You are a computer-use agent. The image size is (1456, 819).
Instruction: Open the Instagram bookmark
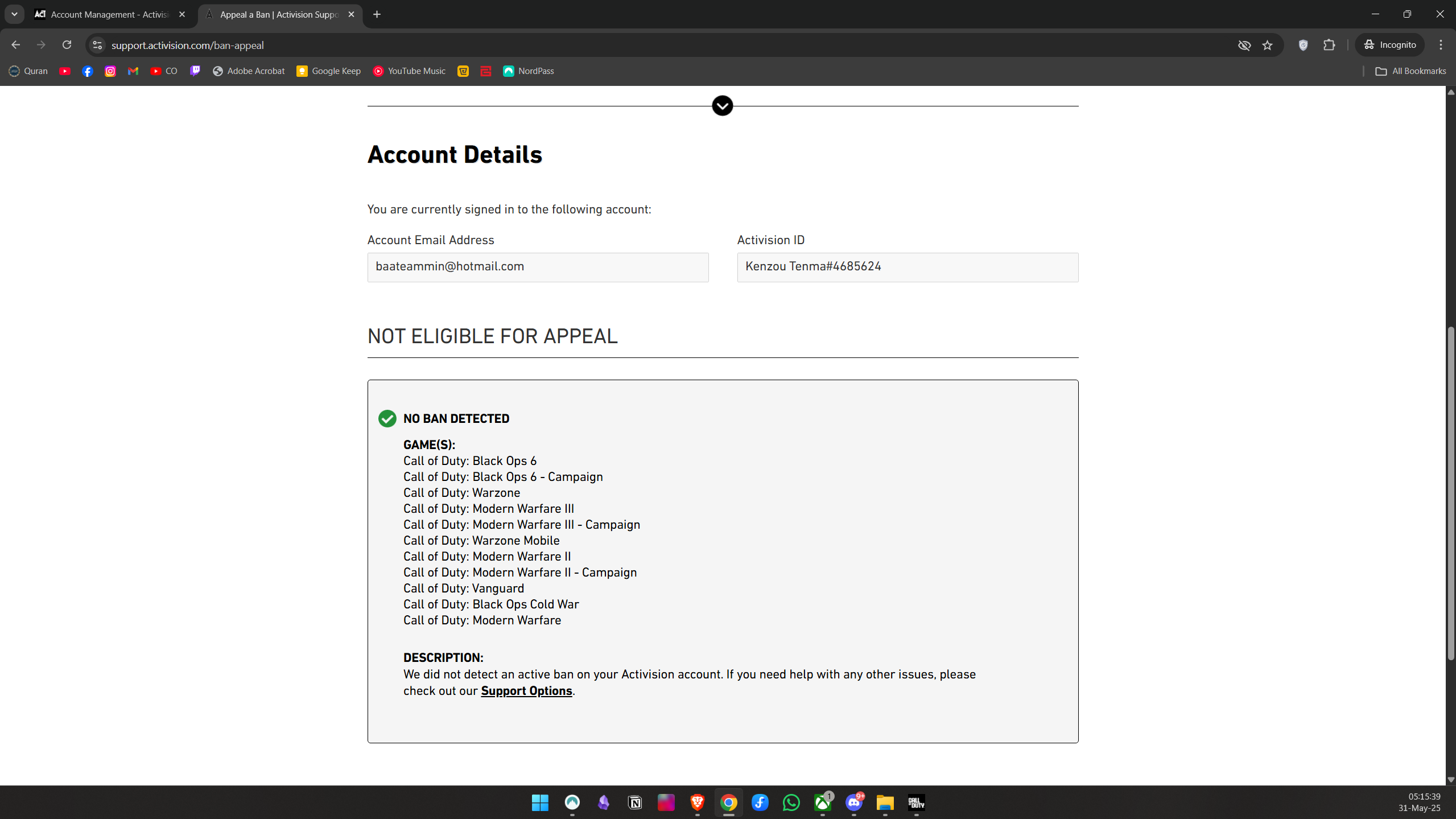(110, 71)
